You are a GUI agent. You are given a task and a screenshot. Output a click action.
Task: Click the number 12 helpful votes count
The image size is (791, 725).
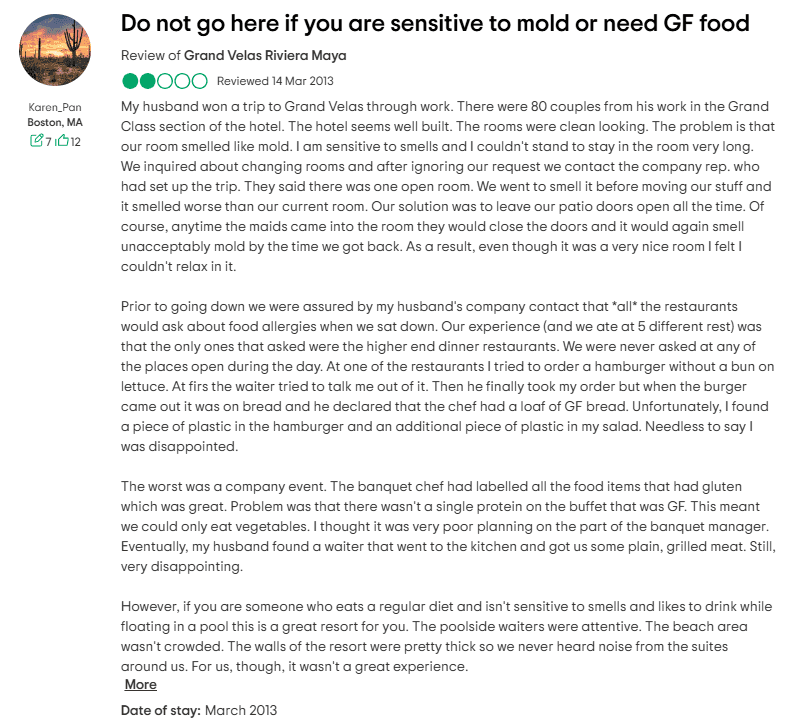(x=75, y=141)
